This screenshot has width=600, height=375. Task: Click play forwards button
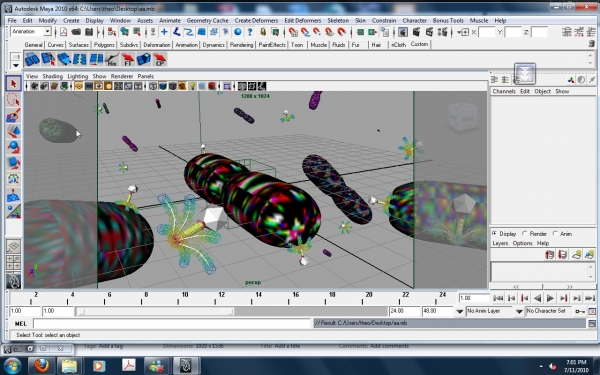point(550,298)
